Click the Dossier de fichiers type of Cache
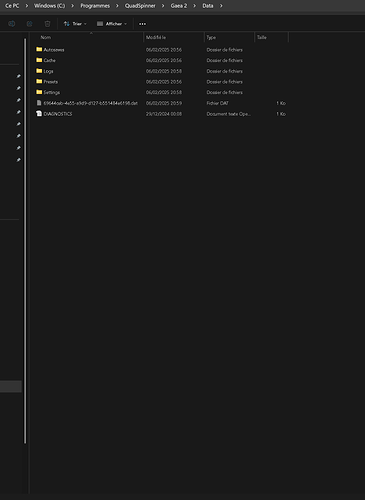365x500 pixels. pos(225,60)
